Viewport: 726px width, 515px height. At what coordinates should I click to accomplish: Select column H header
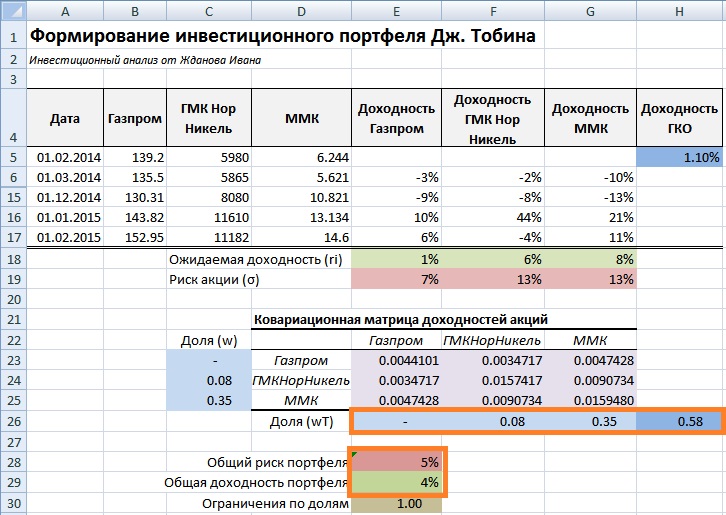(x=680, y=11)
